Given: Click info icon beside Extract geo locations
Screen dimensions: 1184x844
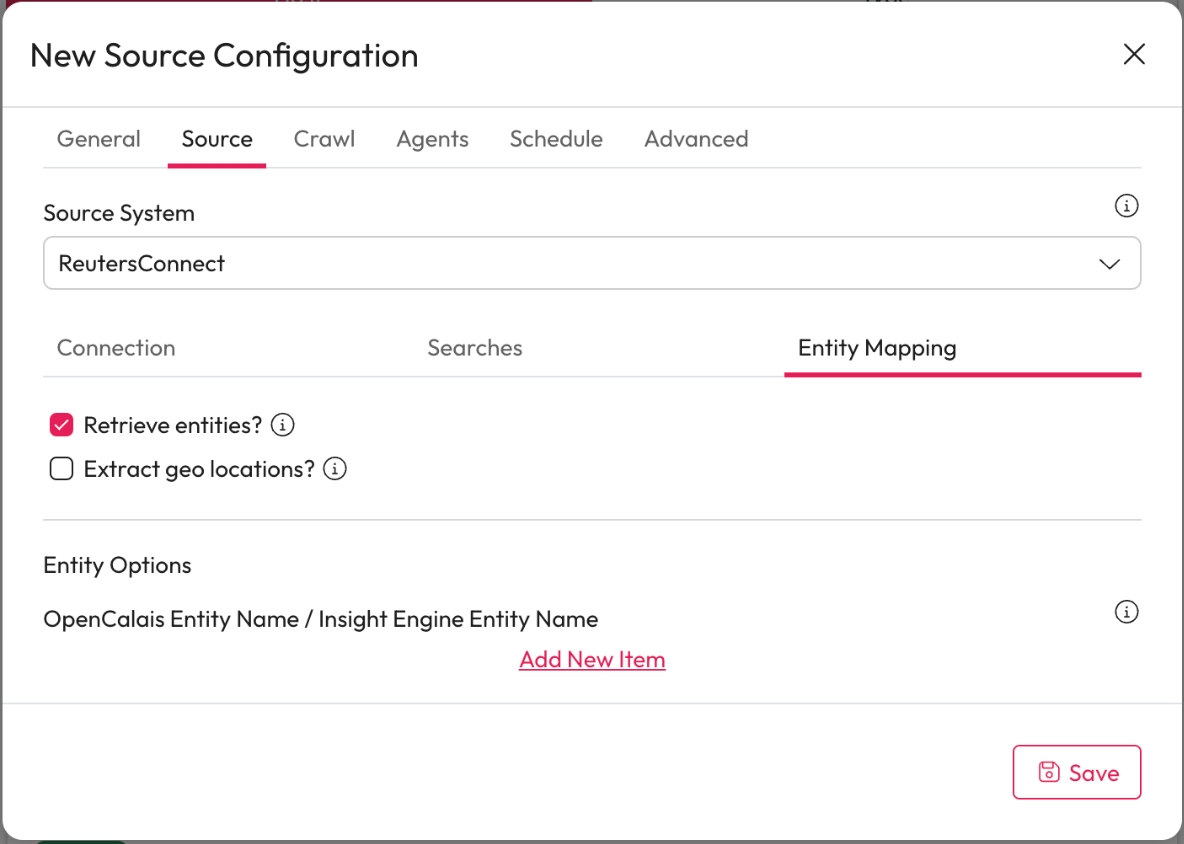Looking at the screenshot, I should (335, 469).
